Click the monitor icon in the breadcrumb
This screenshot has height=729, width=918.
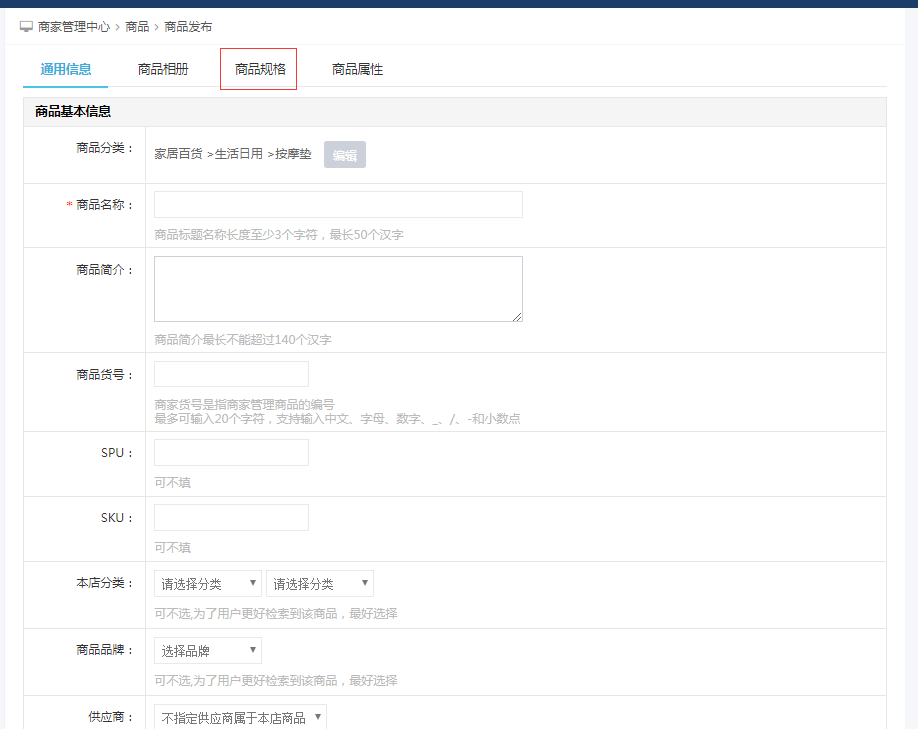(27, 27)
